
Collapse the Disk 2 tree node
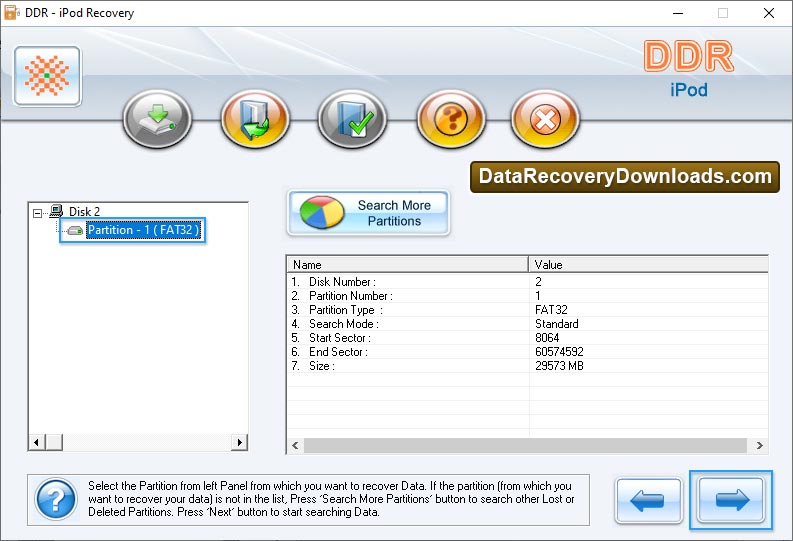click(37, 213)
